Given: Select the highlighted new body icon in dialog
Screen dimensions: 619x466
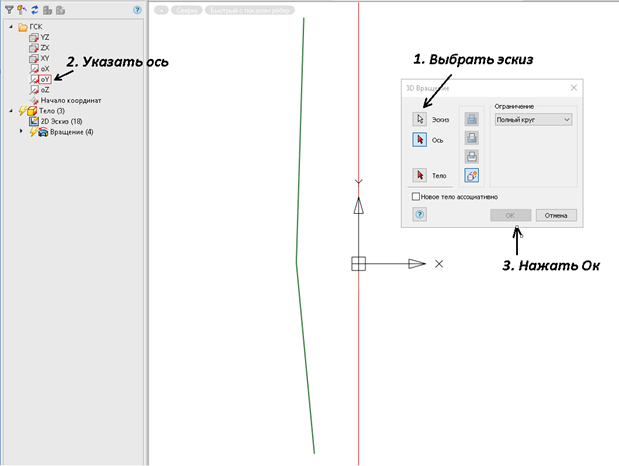Looking at the screenshot, I should 470,175.
